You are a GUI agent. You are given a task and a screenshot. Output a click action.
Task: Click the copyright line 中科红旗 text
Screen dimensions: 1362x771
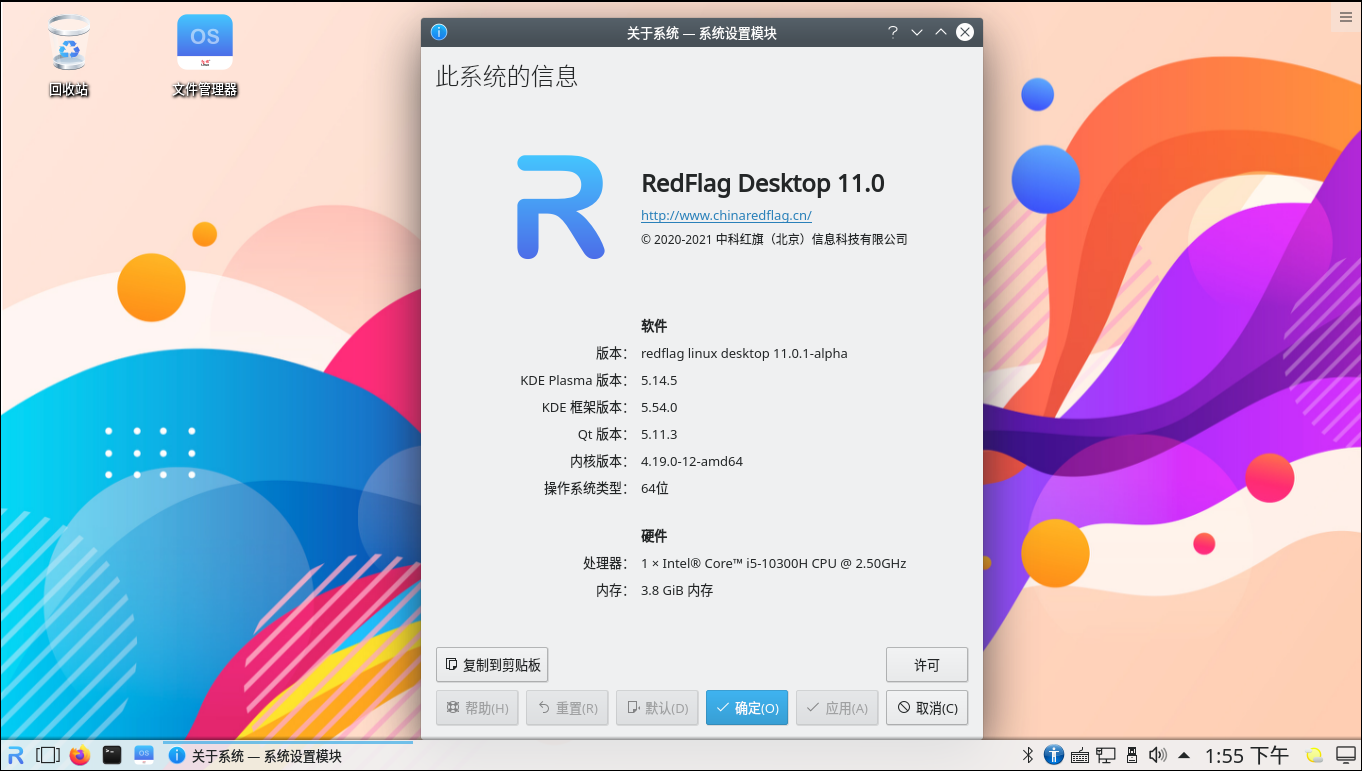click(774, 239)
